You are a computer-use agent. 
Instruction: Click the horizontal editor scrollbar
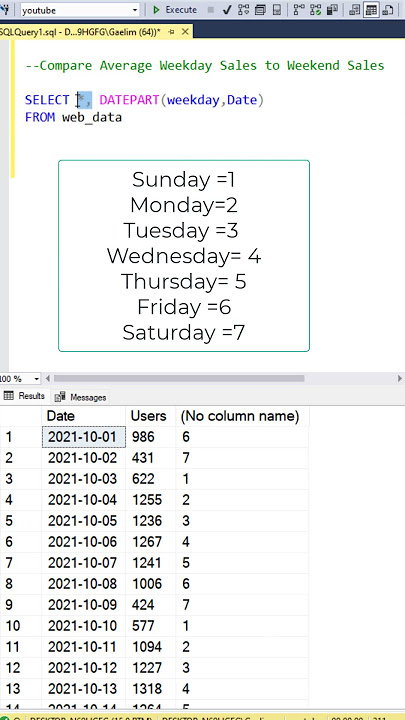(179, 378)
